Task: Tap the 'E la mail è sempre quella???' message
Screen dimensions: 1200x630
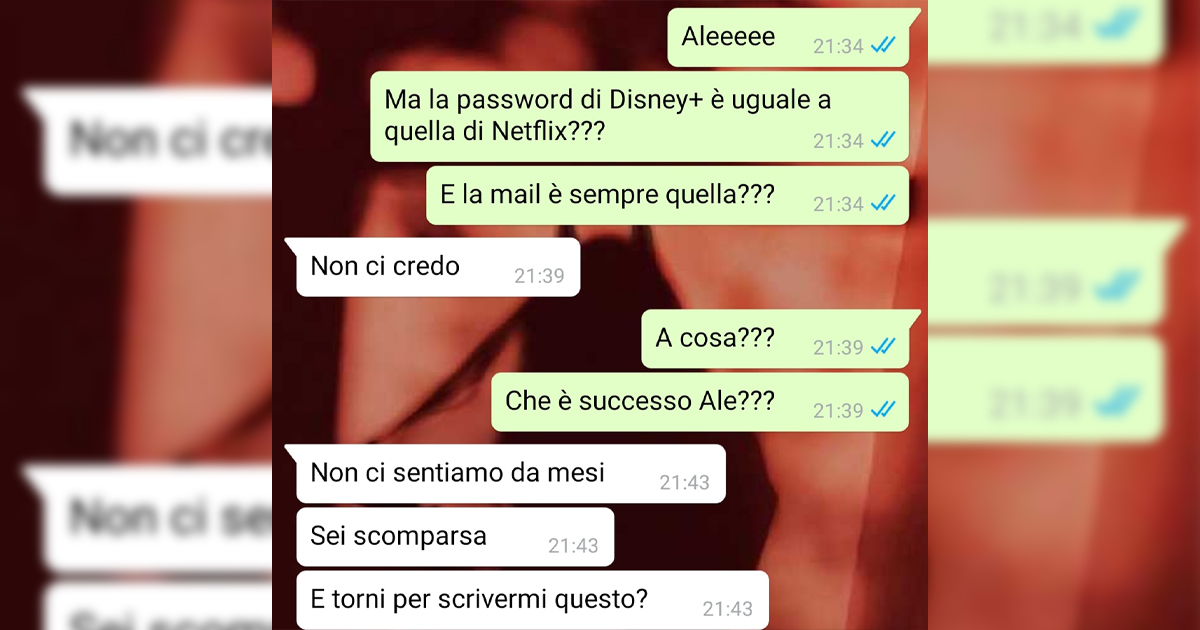Action: [x=668, y=196]
